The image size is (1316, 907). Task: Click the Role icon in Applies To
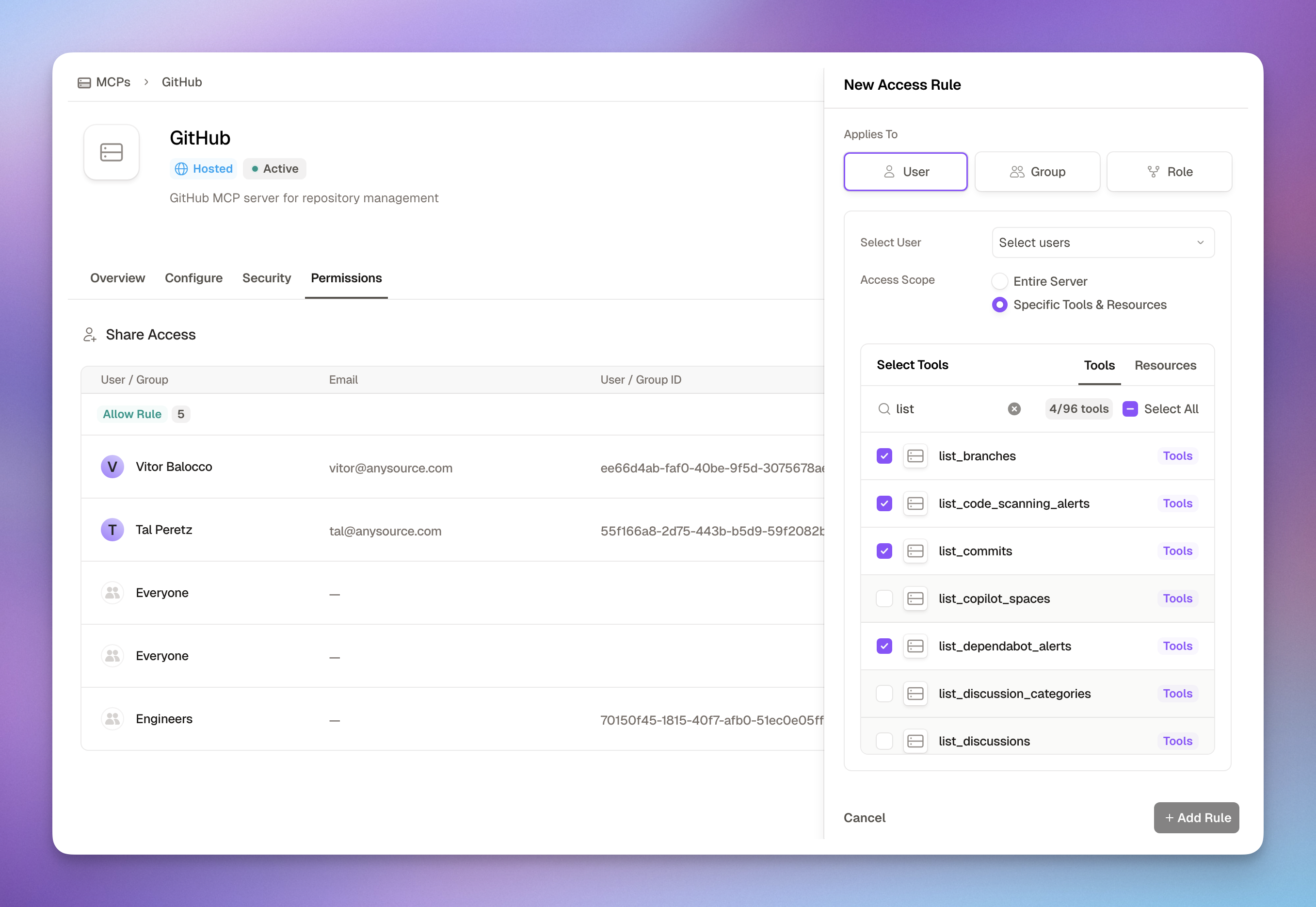click(1154, 172)
